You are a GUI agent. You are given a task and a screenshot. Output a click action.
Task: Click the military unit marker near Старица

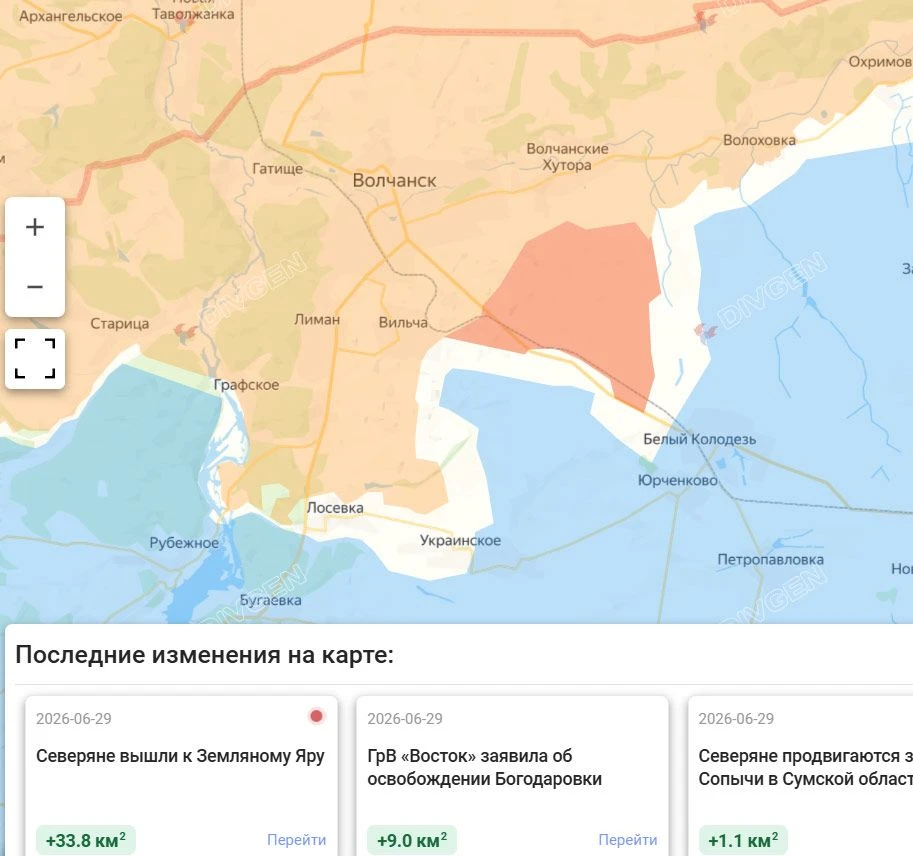coord(186,333)
